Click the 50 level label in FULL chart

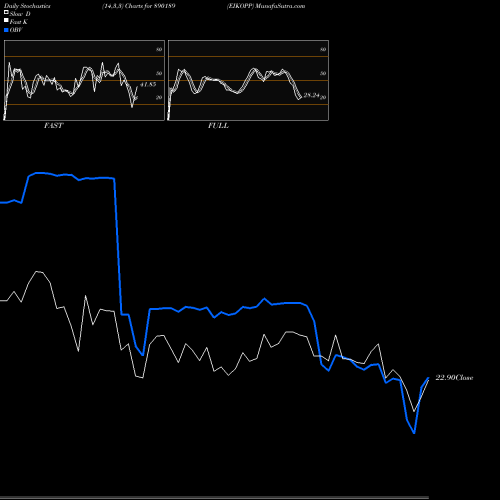coord(323,73)
